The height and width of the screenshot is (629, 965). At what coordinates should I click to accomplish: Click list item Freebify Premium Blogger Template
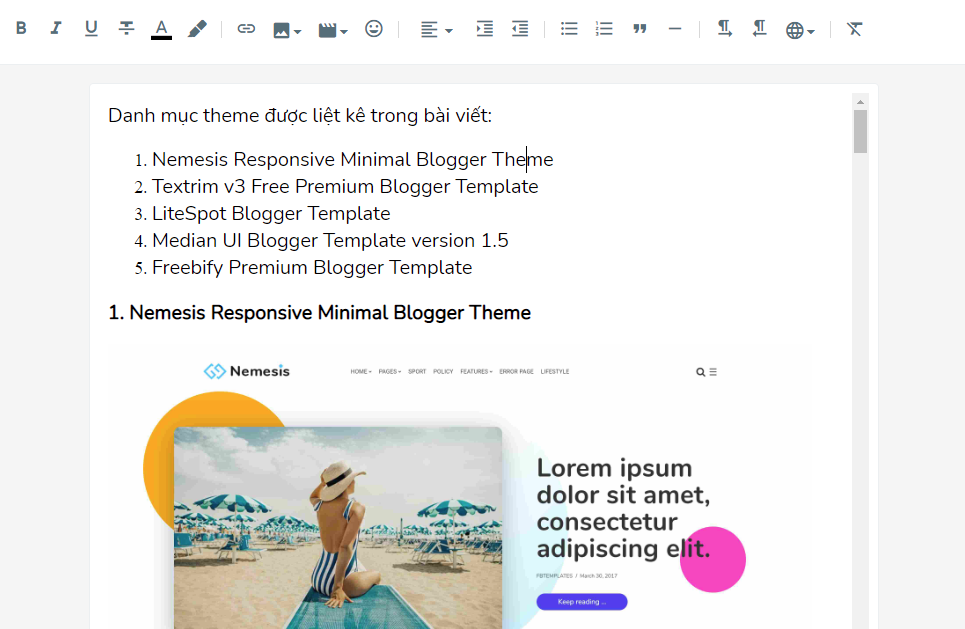click(x=312, y=268)
